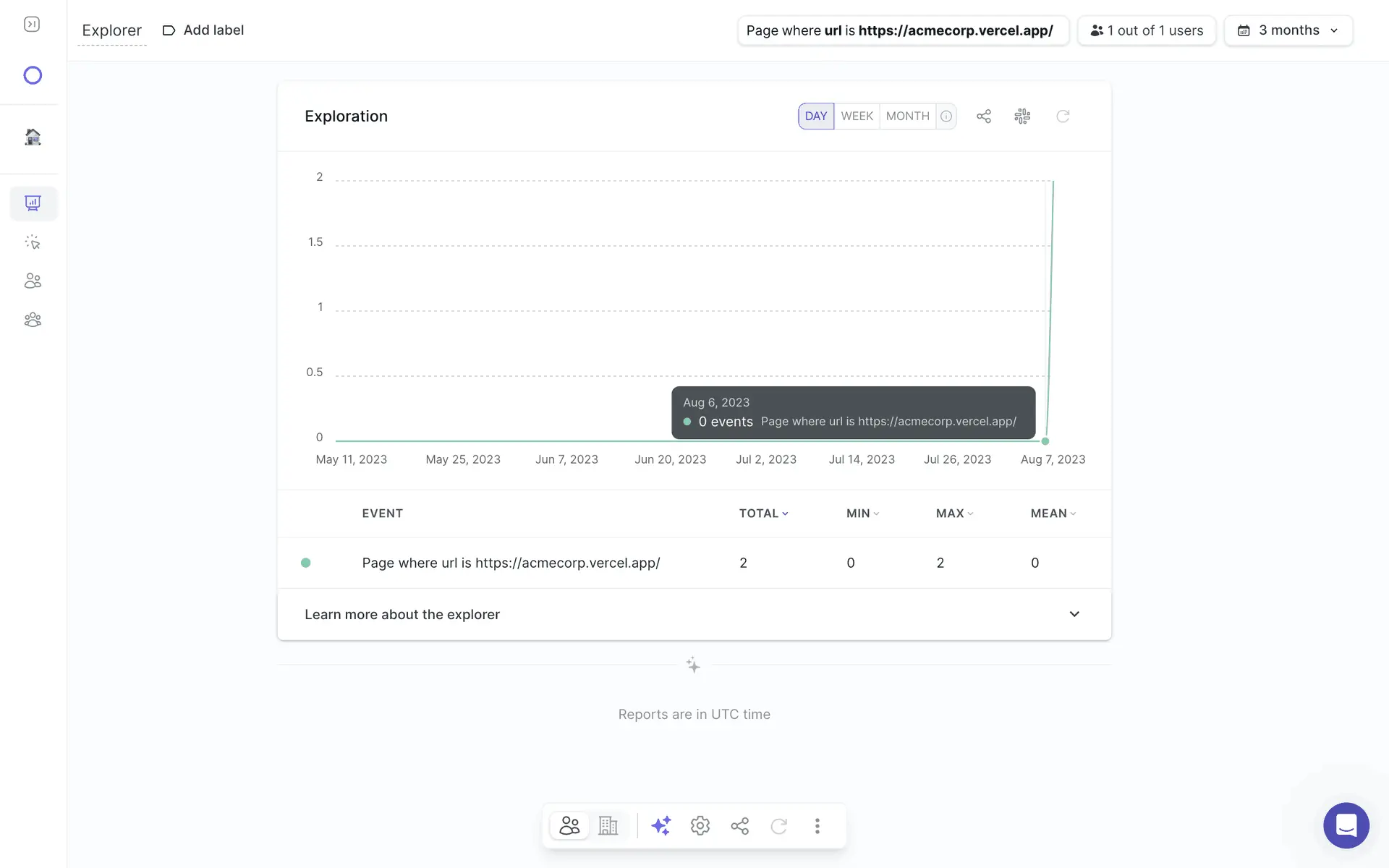This screenshot has height=868, width=1389.
Task: Open the settings gear in the bottom toolbar
Action: click(700, 825)
